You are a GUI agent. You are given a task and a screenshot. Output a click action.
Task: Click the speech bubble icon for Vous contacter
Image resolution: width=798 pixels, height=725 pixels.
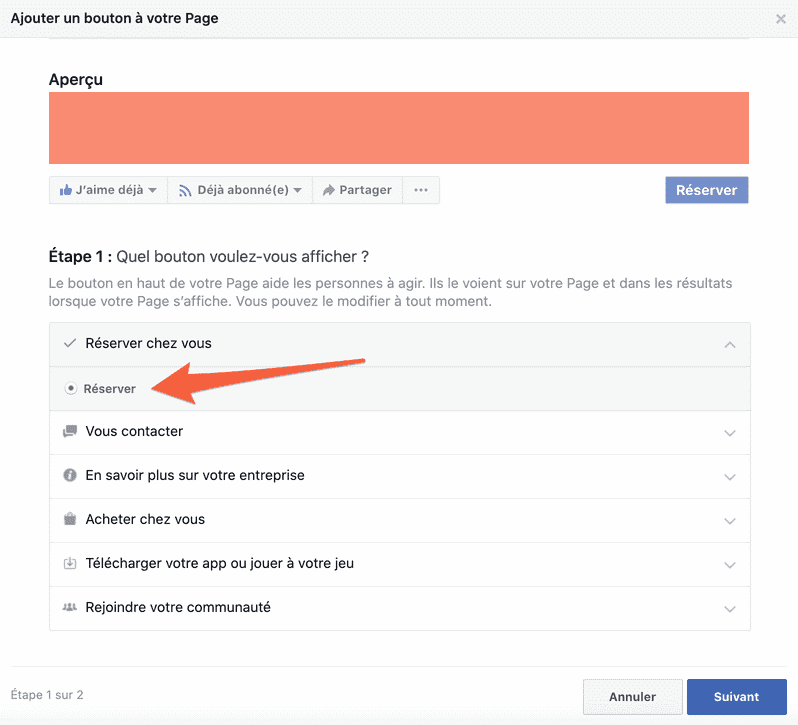[x=70, y=432]
